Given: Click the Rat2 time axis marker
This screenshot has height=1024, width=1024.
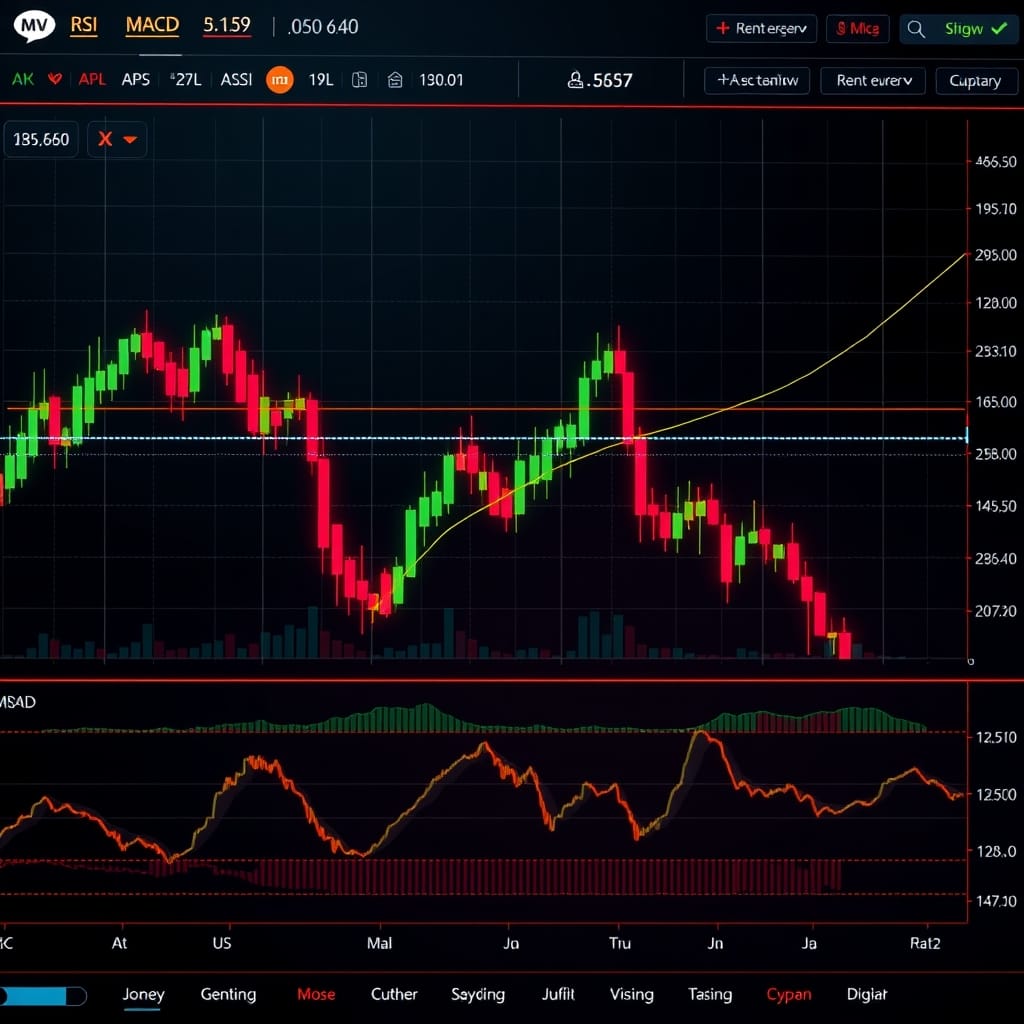Looking at the screenshot, I should coord(925,943).
